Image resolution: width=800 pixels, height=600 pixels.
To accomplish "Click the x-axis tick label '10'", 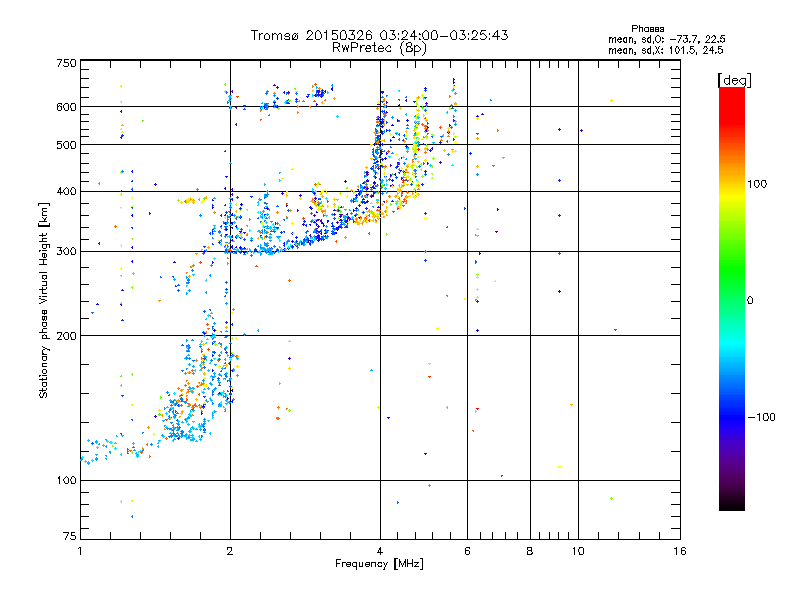I will 578,551.
